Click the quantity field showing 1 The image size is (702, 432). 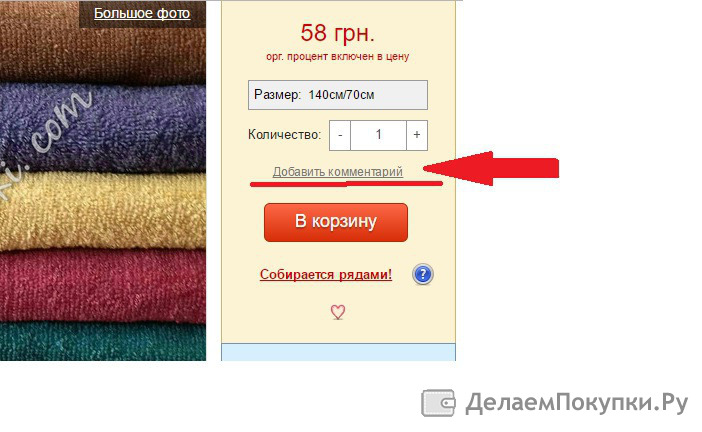pyautogui.click(x=378, y=135)
